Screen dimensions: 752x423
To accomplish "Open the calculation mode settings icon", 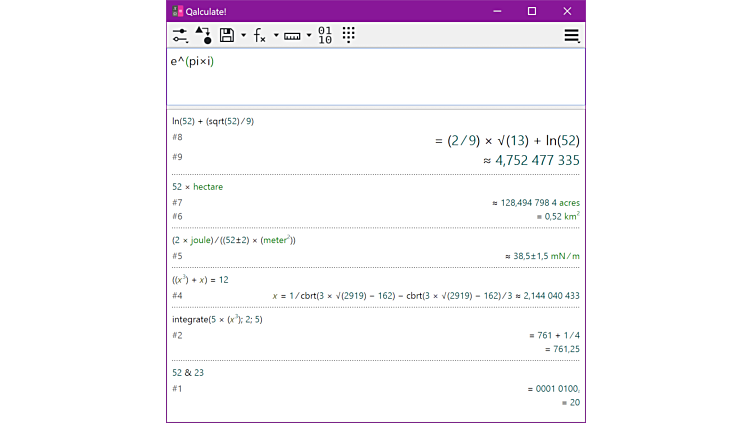I will tap(180, 35).
